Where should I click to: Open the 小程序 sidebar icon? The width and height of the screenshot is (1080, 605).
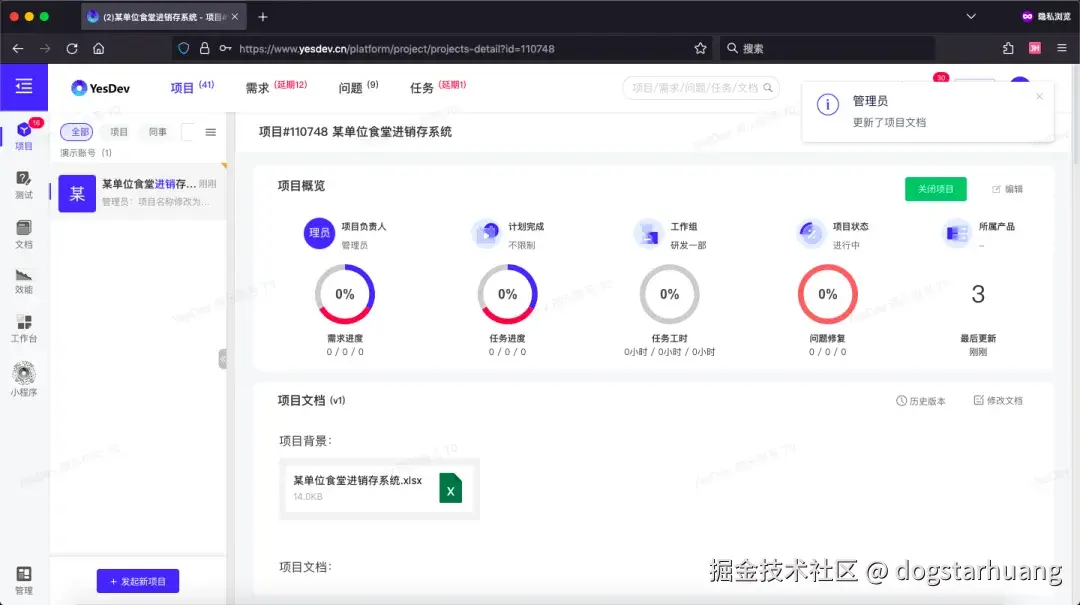point(24,378)
